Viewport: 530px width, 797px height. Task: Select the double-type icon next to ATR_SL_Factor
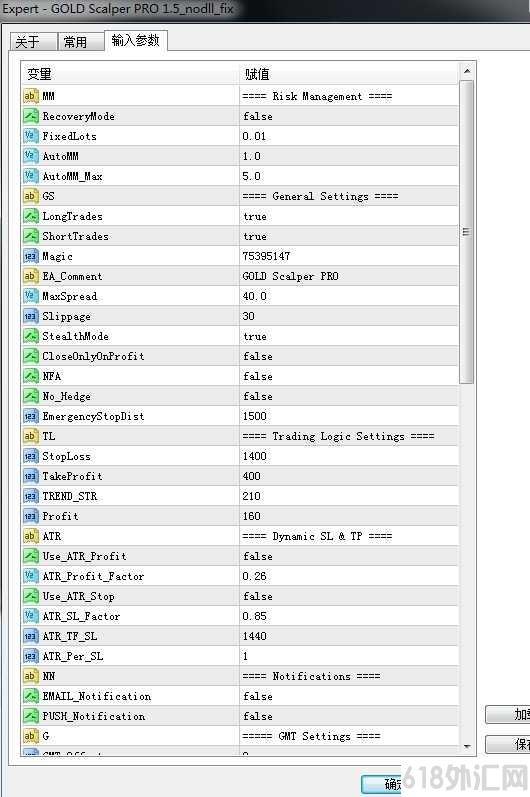point(30,616)
